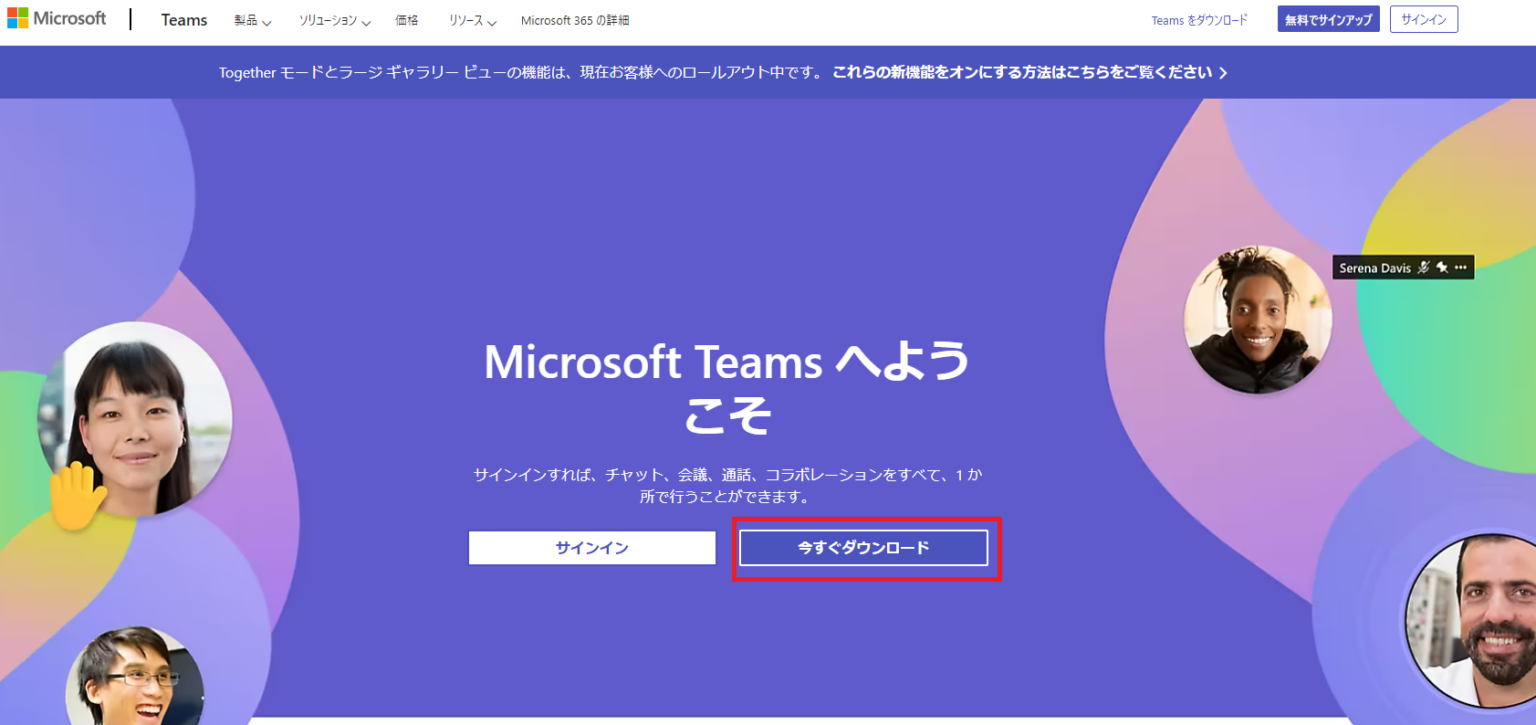Open more options (…) on Serena Davis tile
The height and width of the screenshot is (725, 1536).
tap(1460, 267)
